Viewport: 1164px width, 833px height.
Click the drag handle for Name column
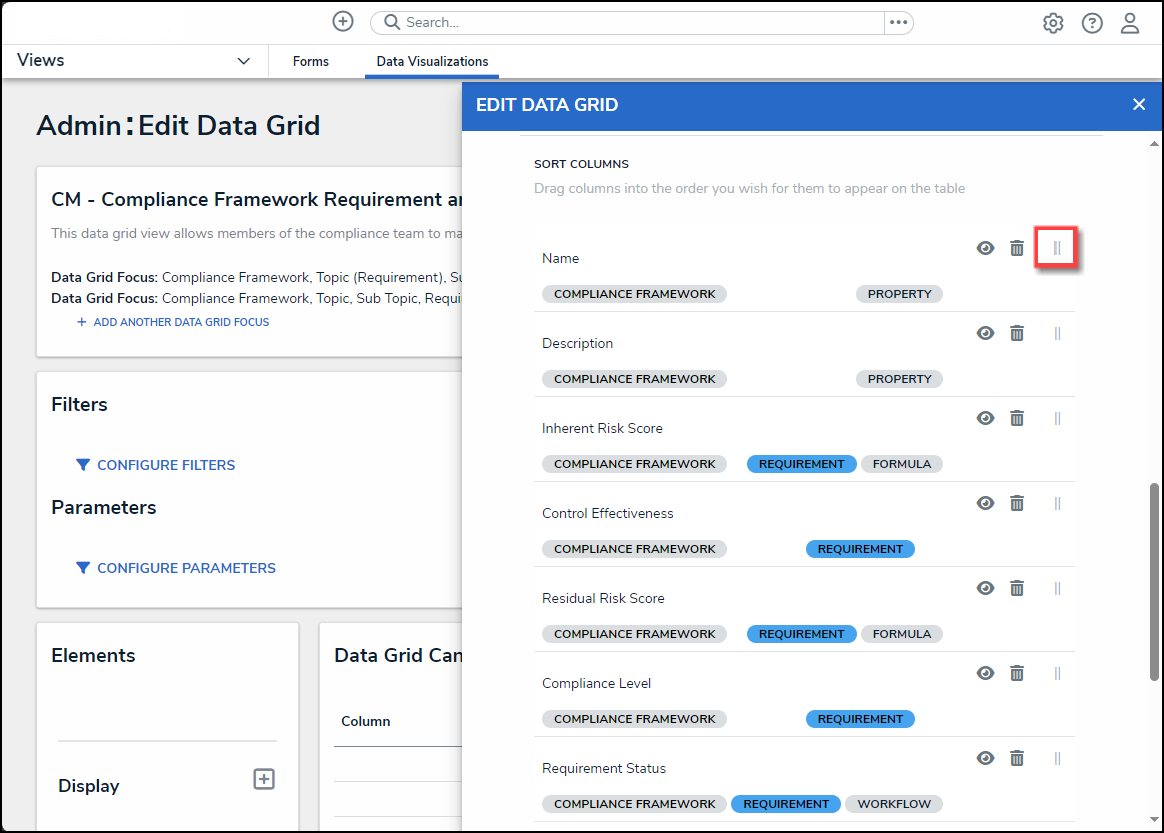click(1057, 248)
